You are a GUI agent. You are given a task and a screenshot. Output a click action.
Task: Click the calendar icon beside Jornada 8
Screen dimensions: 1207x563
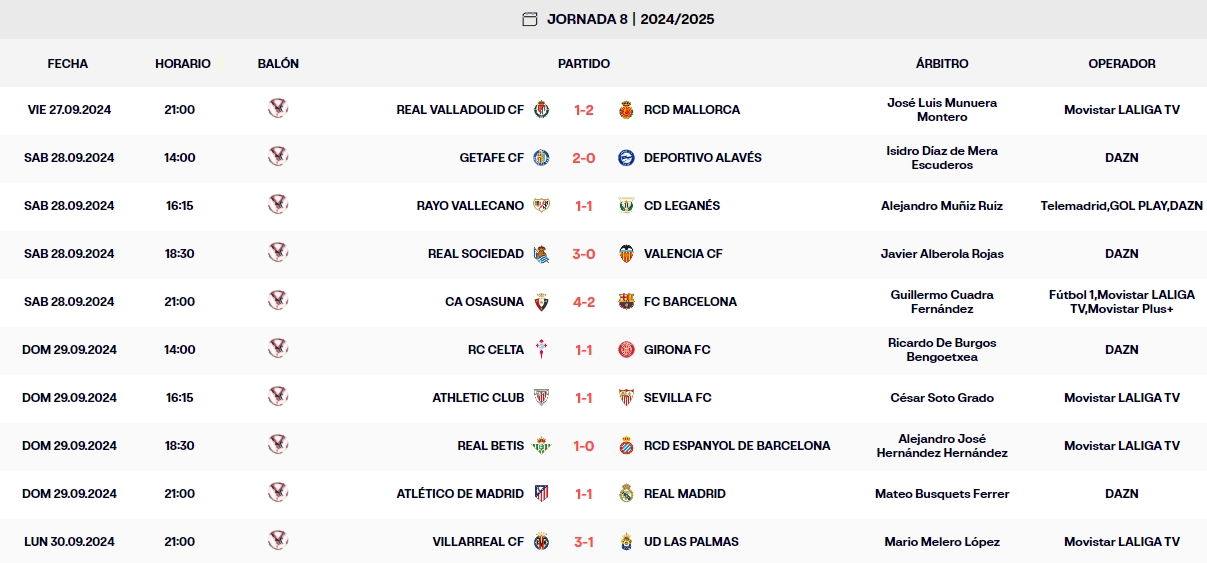530,19
